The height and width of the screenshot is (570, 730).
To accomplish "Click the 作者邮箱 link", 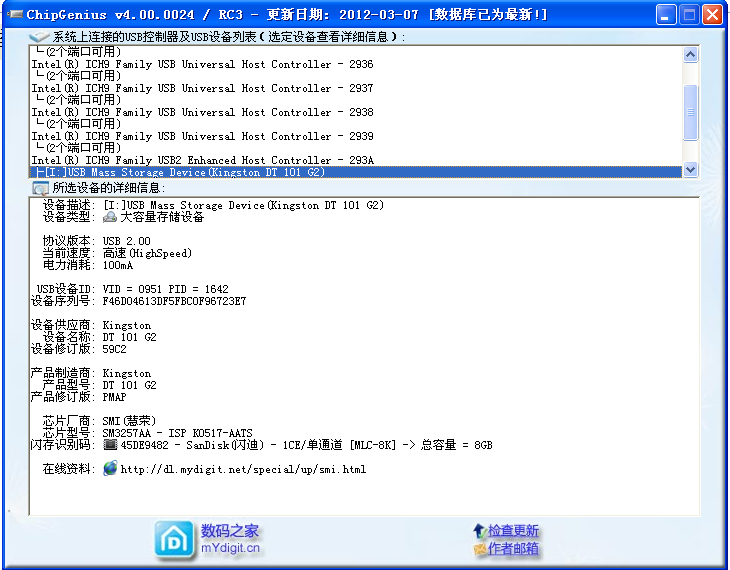I will click(x=513, y=549).
